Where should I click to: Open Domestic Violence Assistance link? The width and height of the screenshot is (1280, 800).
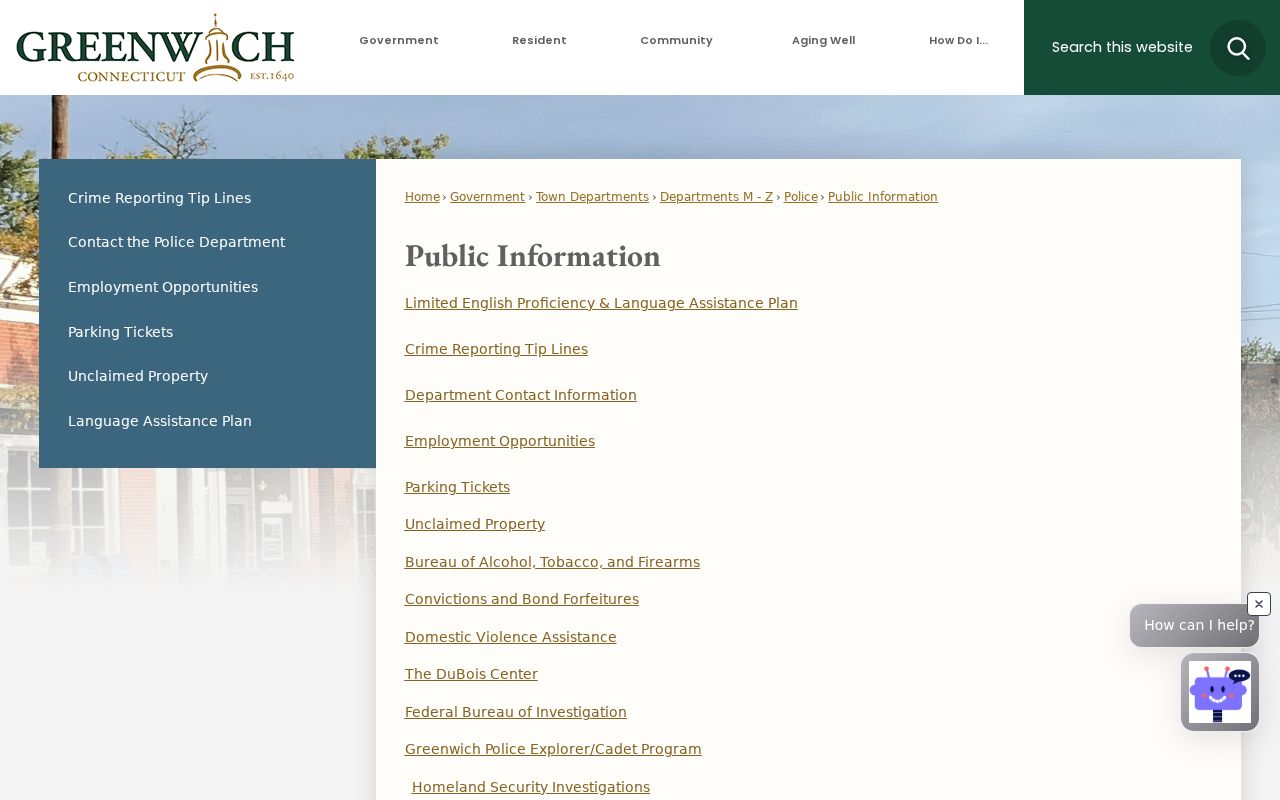click(x=511, y=637)
